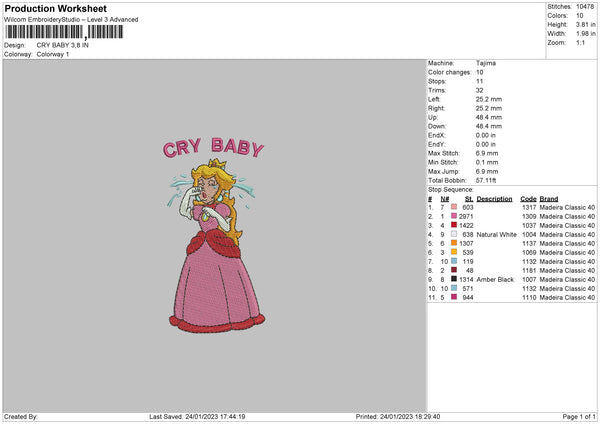Click the Trims value 32
This screenshot has height=424, width=600.
point(479,90)
